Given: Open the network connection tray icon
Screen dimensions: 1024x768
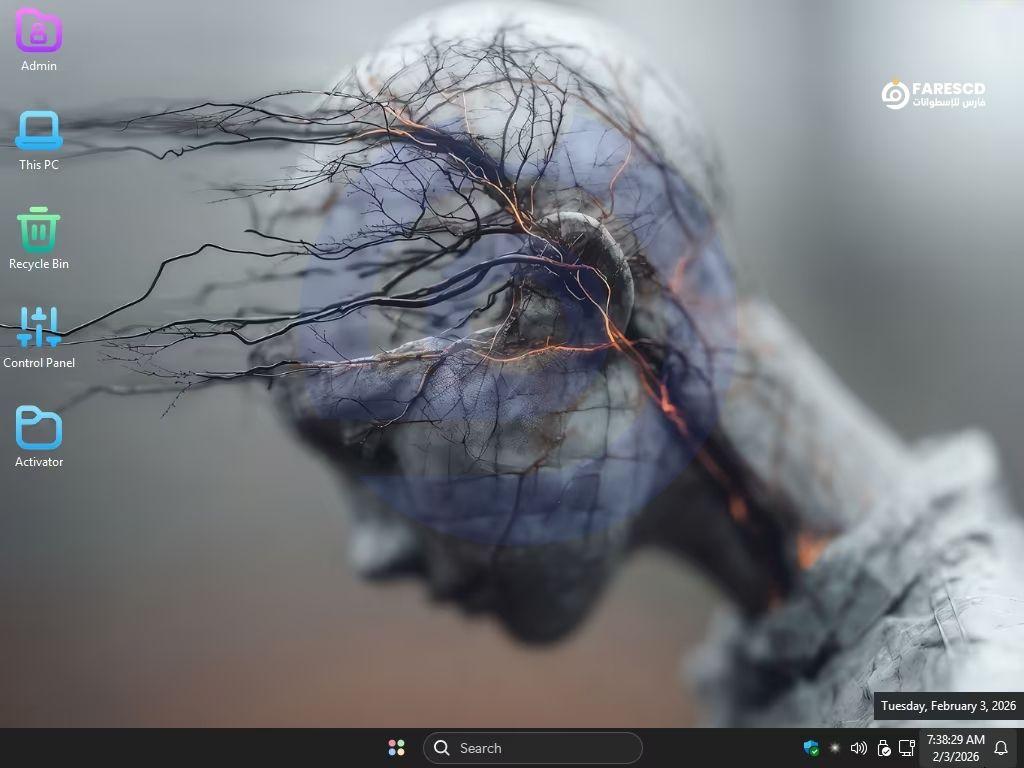Looking at the screenshot, I should coord(907,748).
